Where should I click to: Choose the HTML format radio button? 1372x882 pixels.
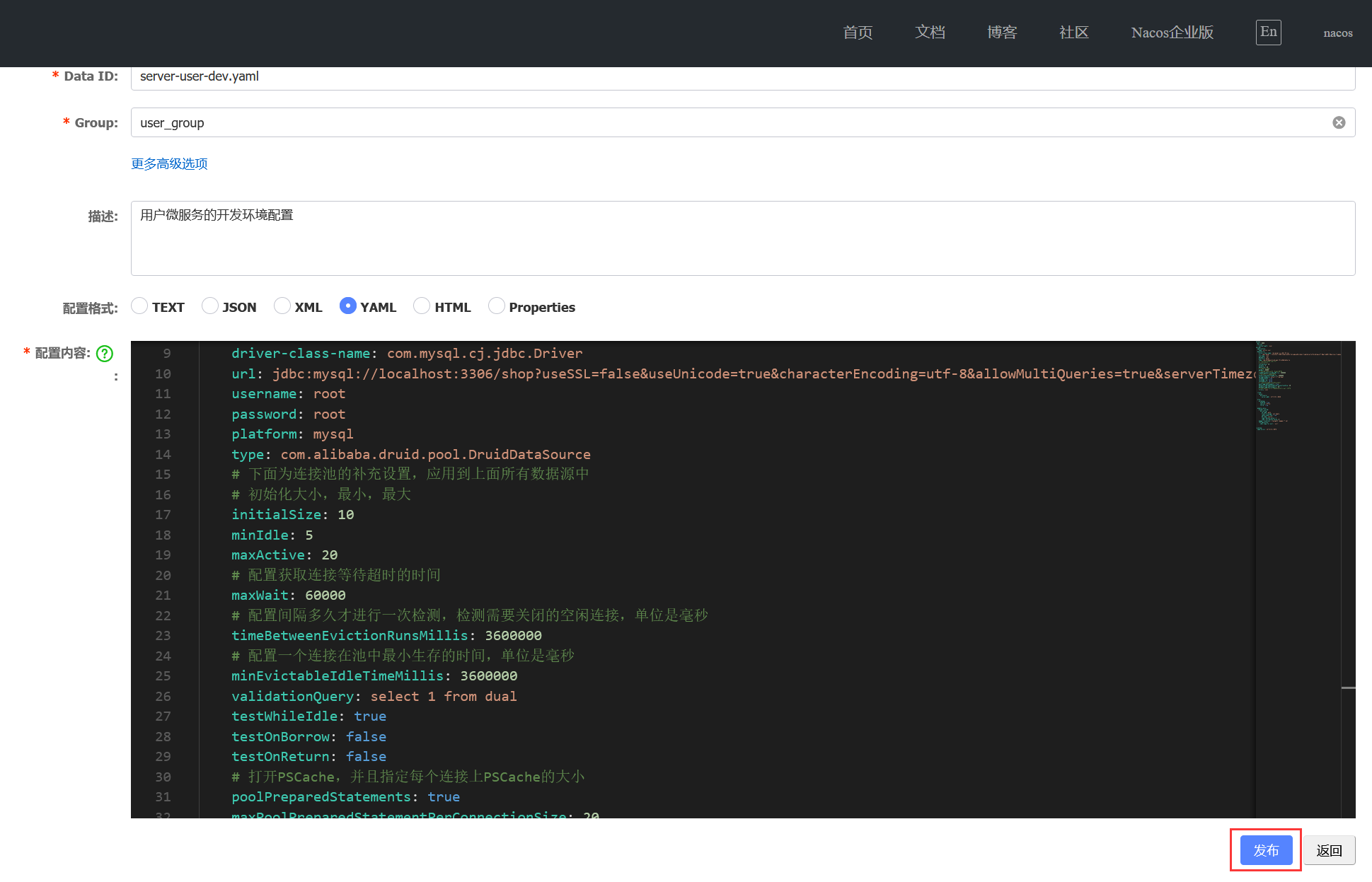[422, 306]
